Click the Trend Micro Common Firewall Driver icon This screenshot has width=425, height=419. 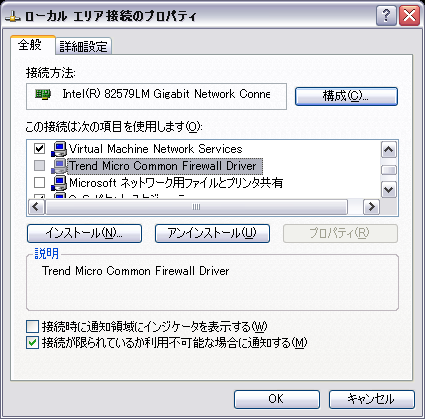tap(59, 166)
